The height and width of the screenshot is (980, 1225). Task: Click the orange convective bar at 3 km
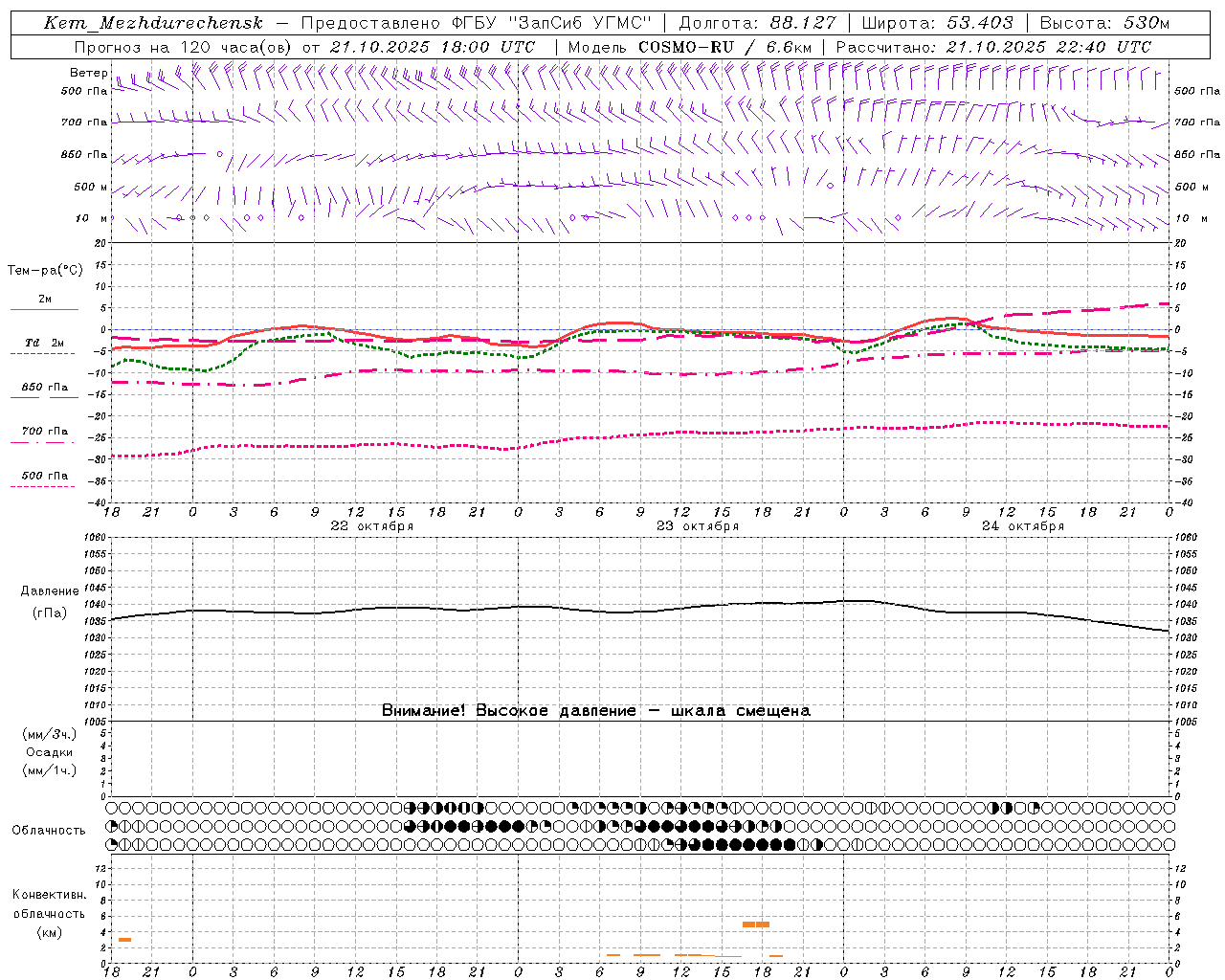point(124,940)
